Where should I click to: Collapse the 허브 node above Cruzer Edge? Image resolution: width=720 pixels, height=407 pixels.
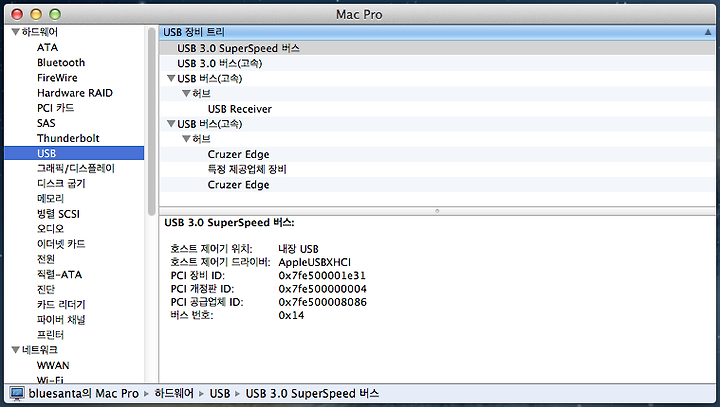click(186, 139)
